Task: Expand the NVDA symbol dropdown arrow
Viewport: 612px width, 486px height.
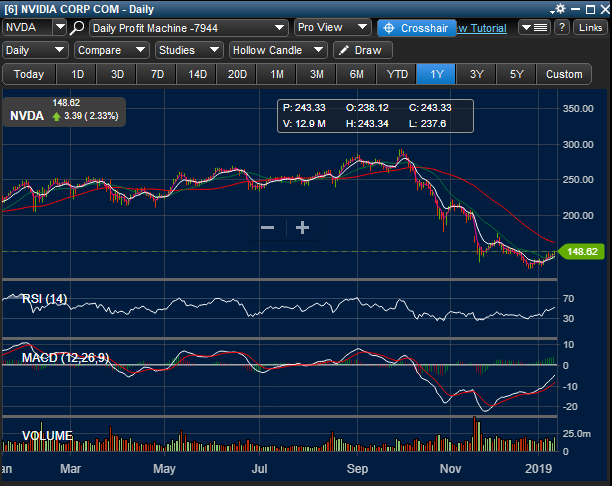Action: click(60, 27)
